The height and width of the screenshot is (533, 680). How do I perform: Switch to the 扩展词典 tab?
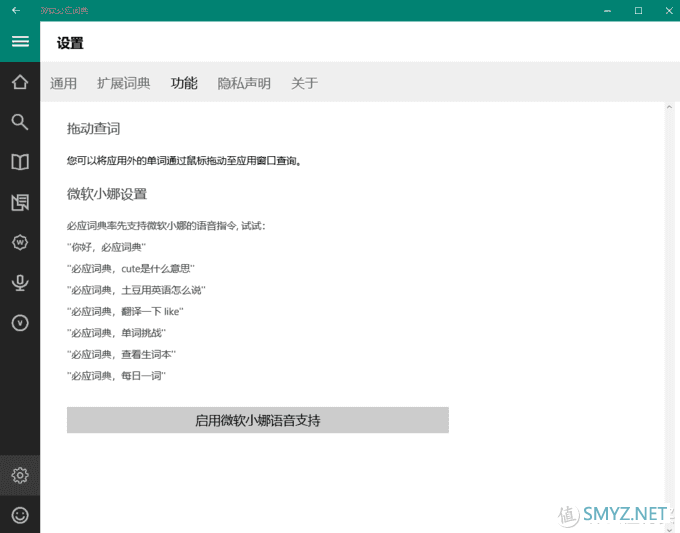[124, 83]
